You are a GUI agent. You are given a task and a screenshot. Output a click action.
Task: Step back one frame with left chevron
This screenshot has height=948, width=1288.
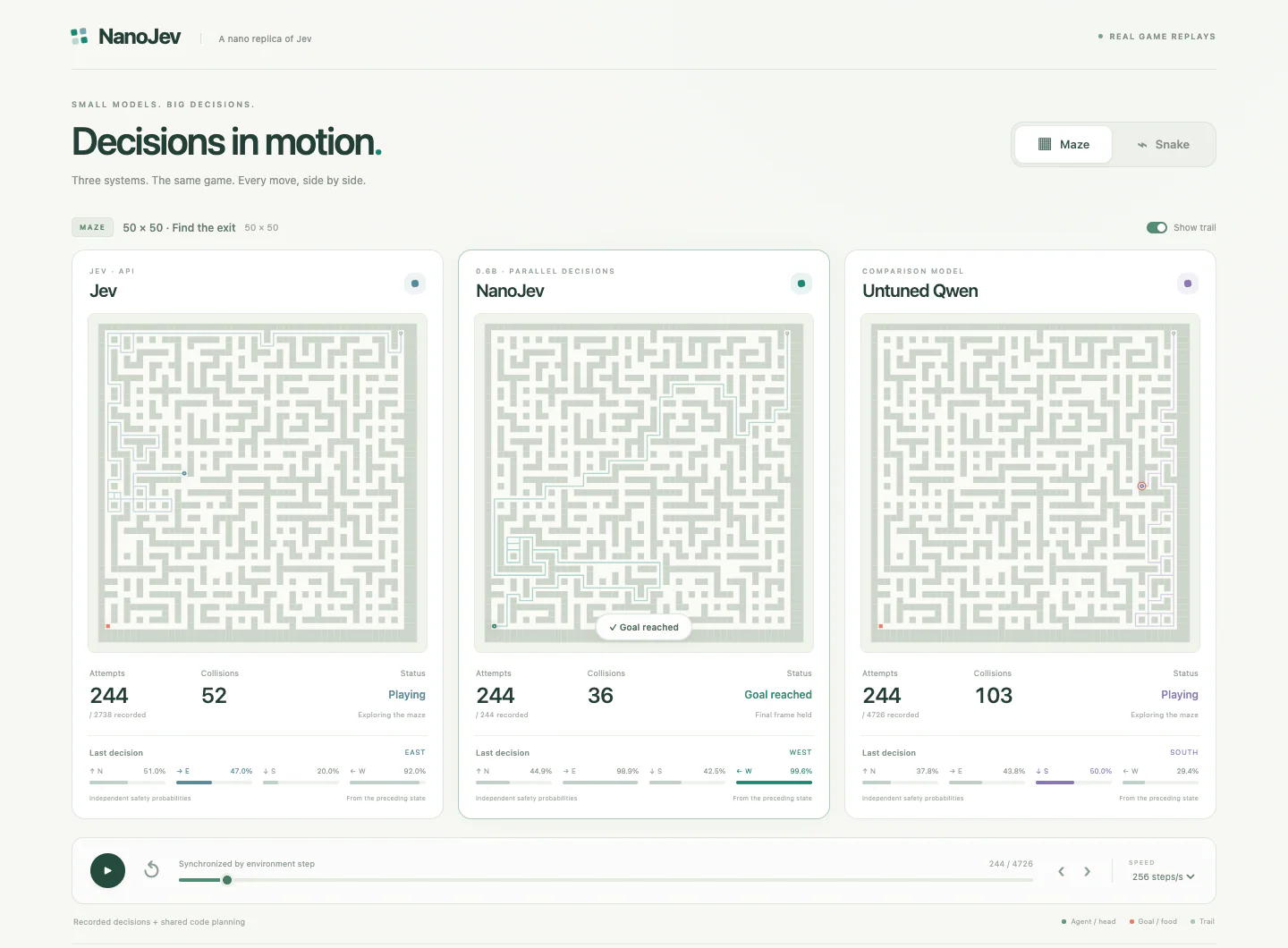tap(1062, 871)
